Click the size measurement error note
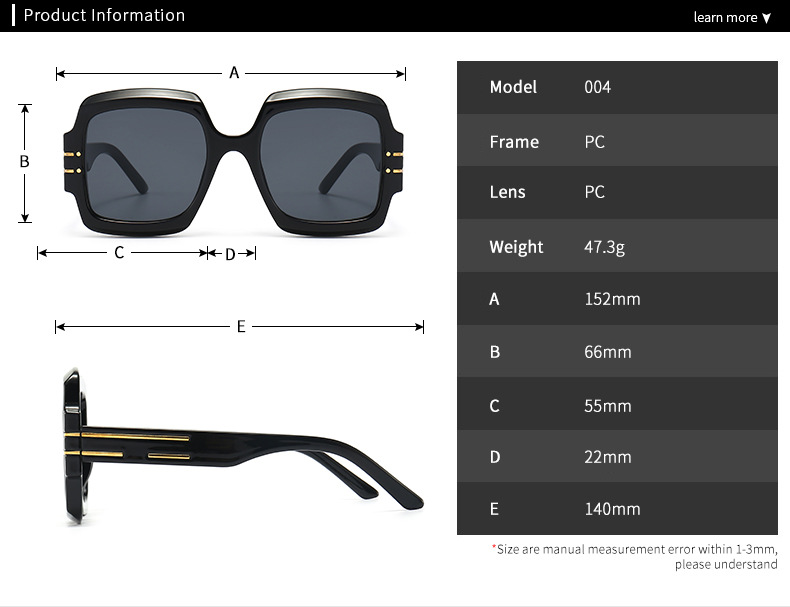This screenshot has height=607, width=790. pyautogui.click(x=635, y=557)
